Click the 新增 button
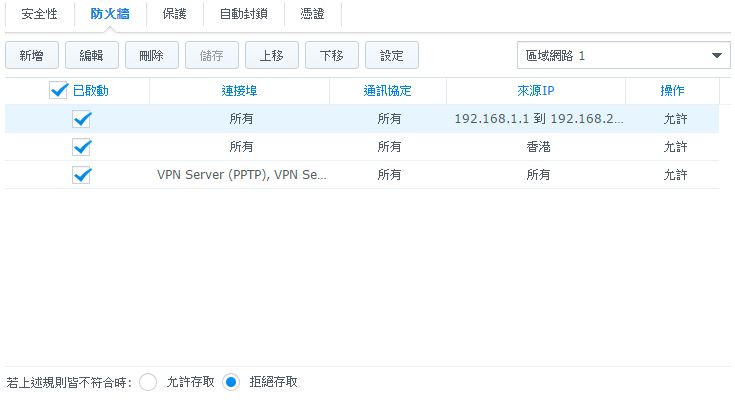Image resolution: width=735 pixels, height=404 pixels. tap(32, 56)
